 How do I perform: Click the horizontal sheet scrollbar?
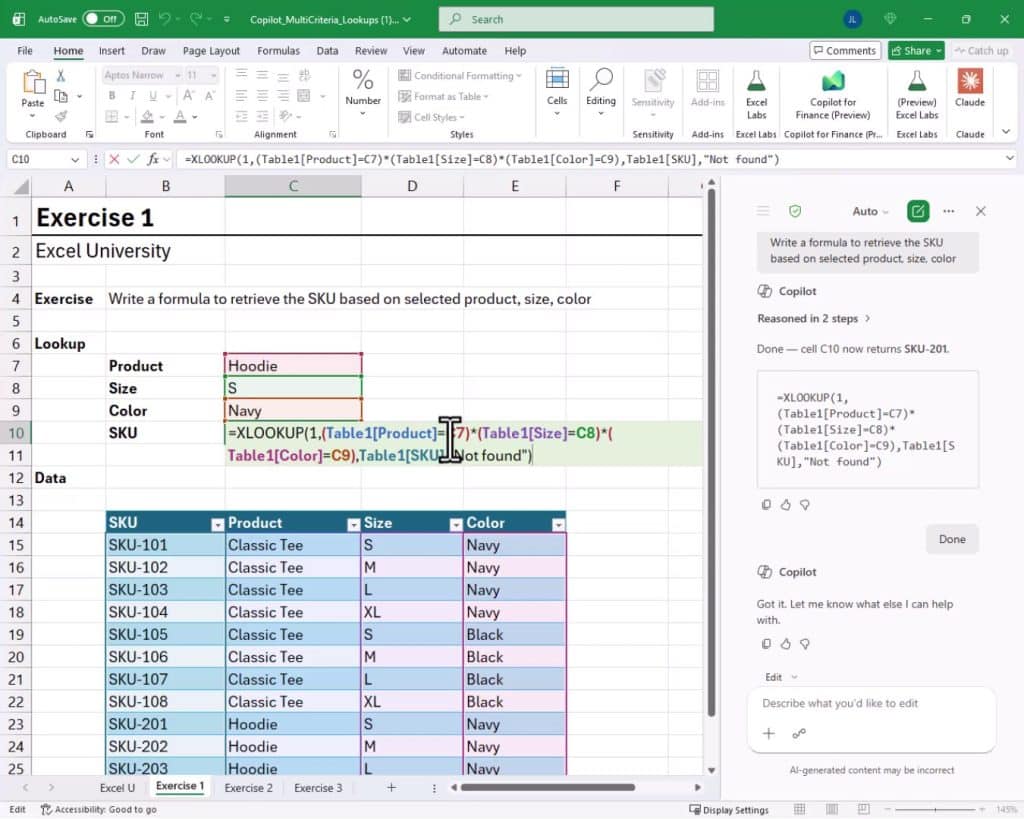[547, 787]
